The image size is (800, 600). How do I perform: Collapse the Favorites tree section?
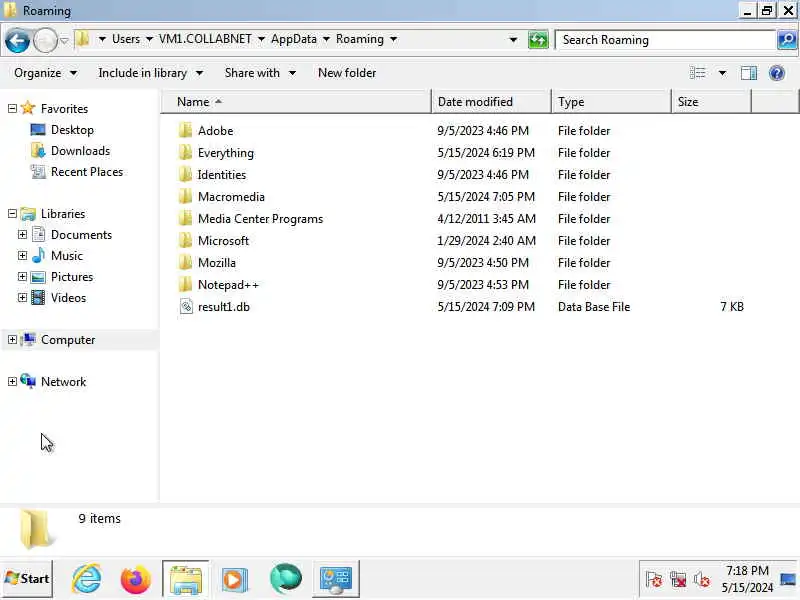click(x=12, y=108)
